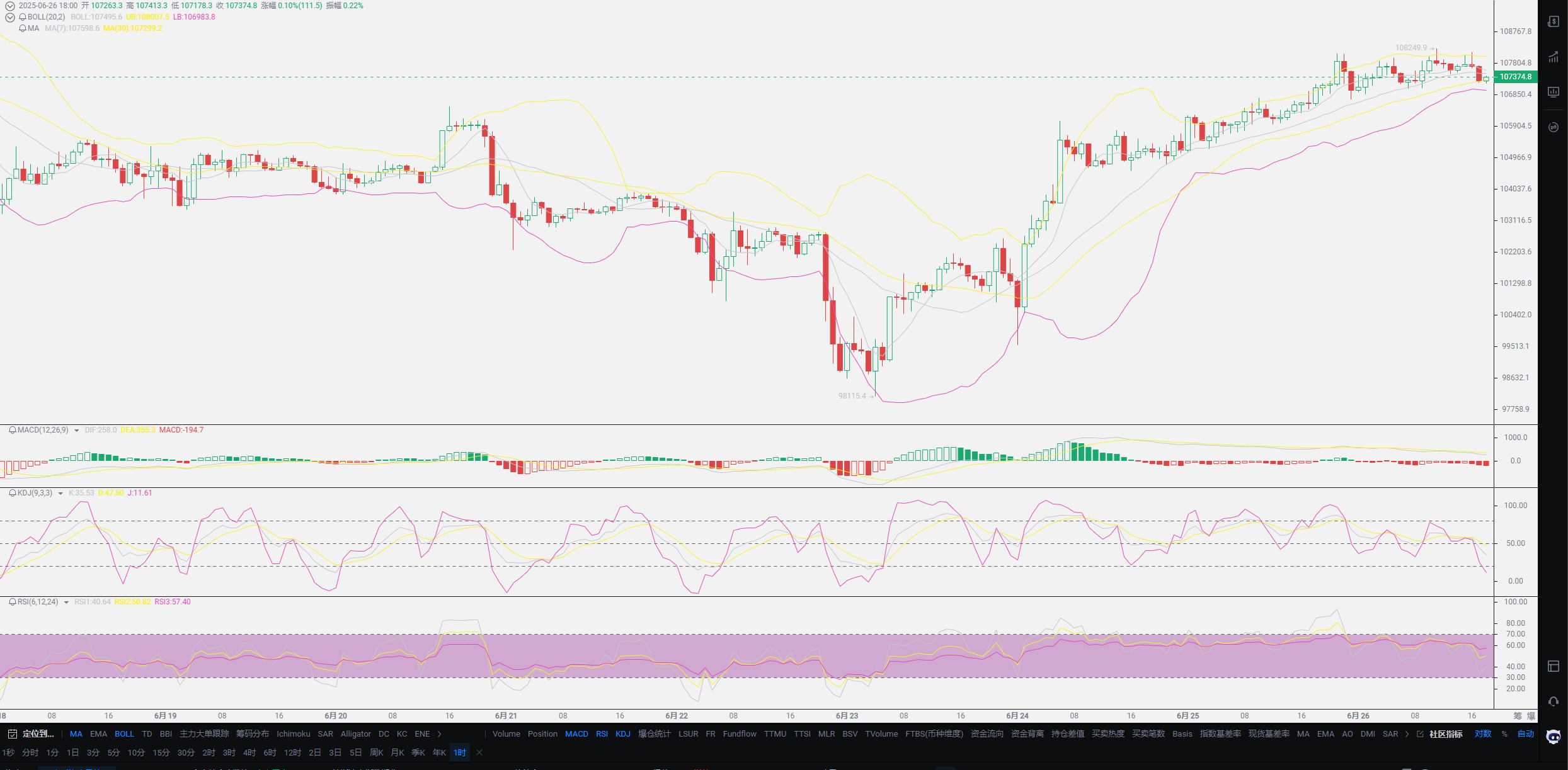Switch to the 4时 timeframe

click(249, 752)
